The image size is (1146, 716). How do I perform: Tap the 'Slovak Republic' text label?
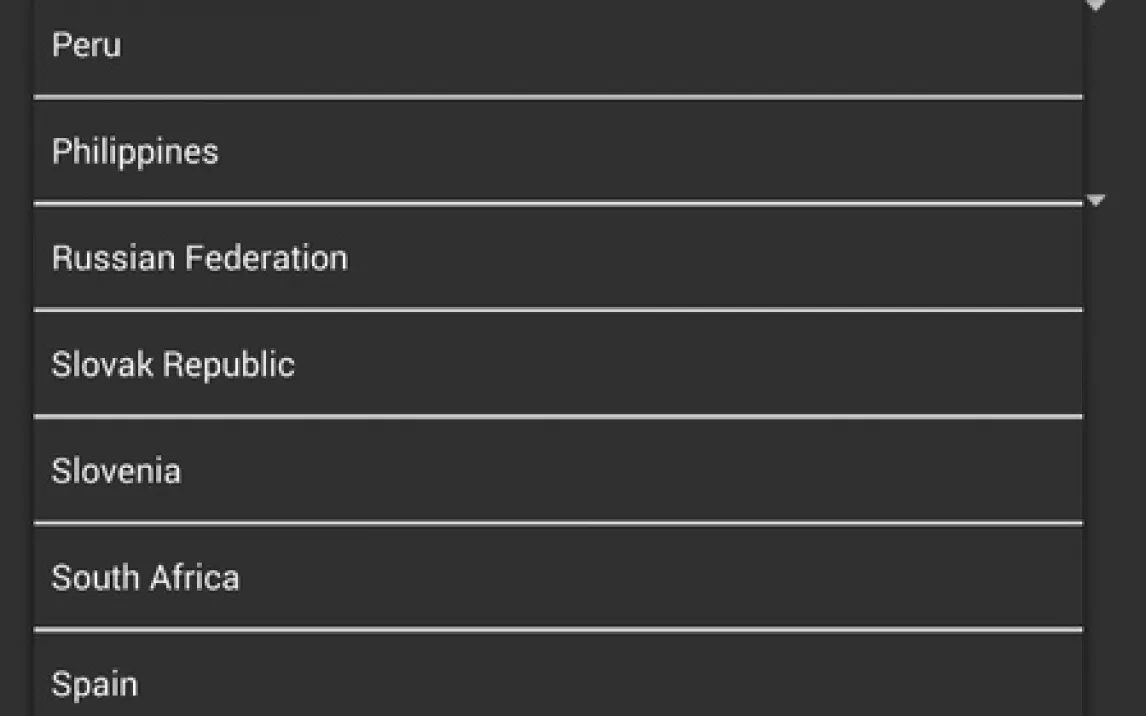click(173, 365)
